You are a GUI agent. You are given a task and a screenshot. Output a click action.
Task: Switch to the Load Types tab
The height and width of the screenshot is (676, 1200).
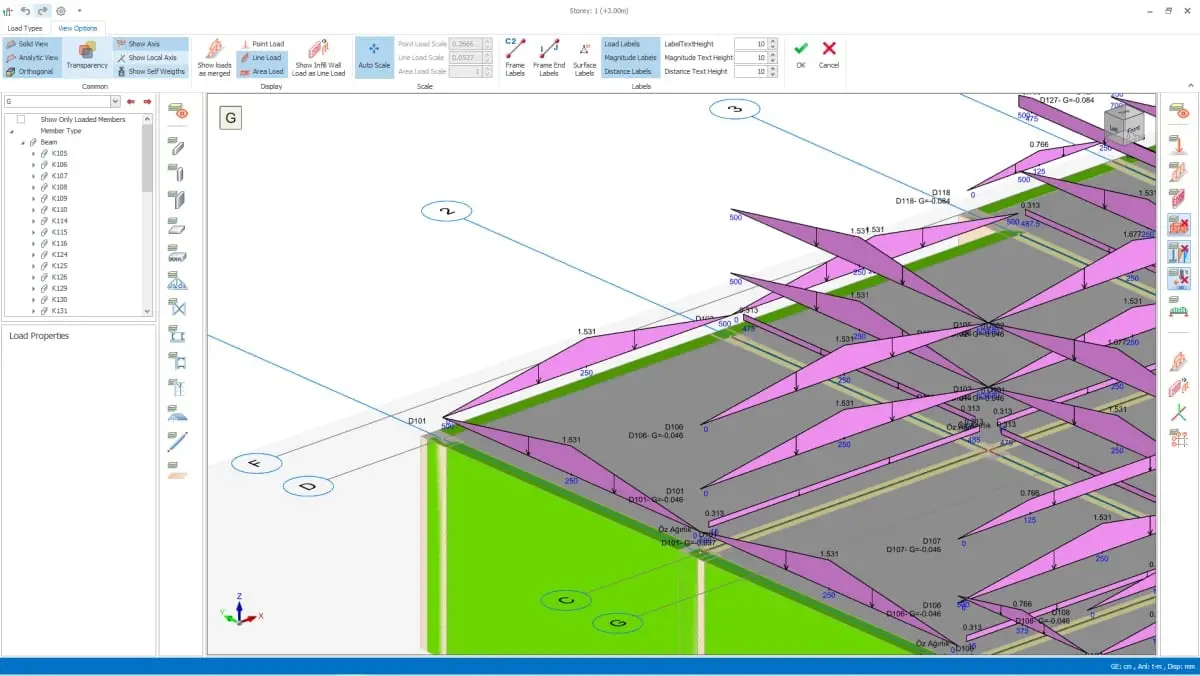25,28
